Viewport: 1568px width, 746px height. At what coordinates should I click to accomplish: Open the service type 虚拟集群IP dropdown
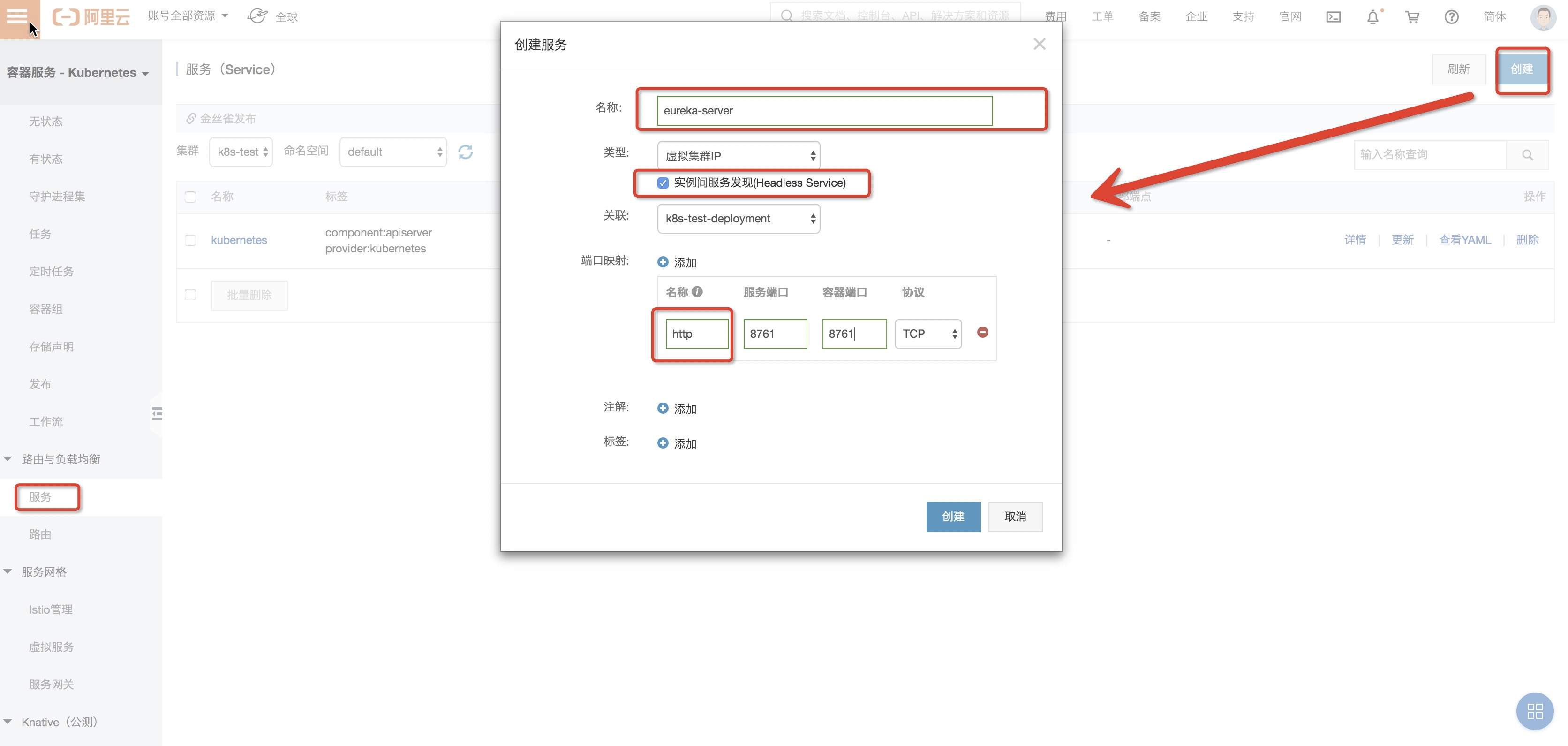[x=739, y=156]
